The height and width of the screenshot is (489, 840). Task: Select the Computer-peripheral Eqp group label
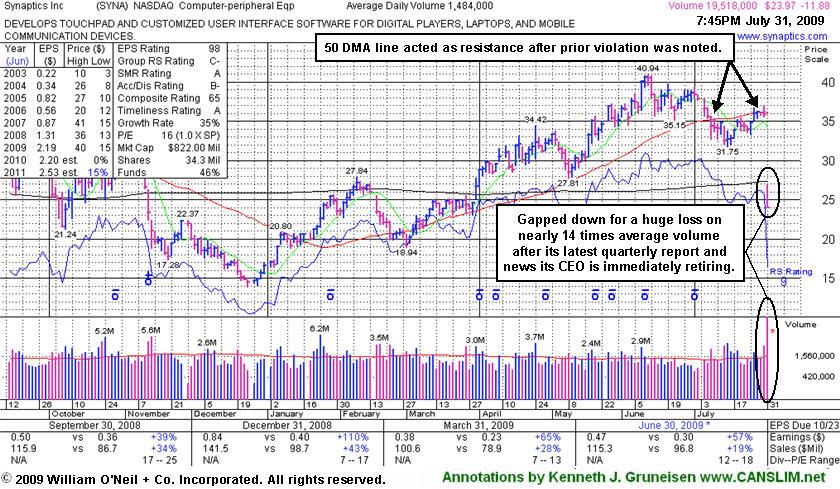coord(237,6)
